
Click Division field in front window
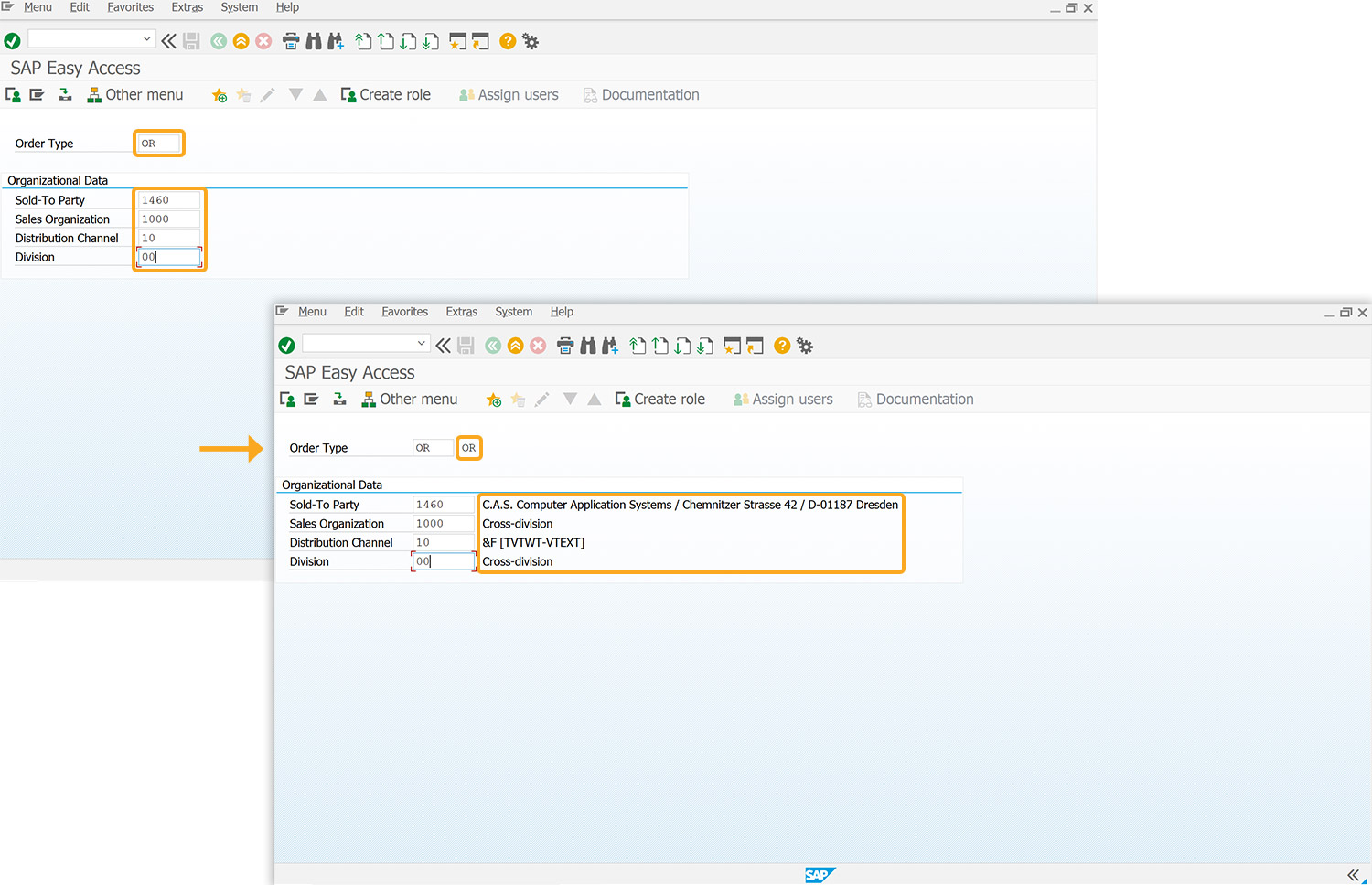pos(444,561)
